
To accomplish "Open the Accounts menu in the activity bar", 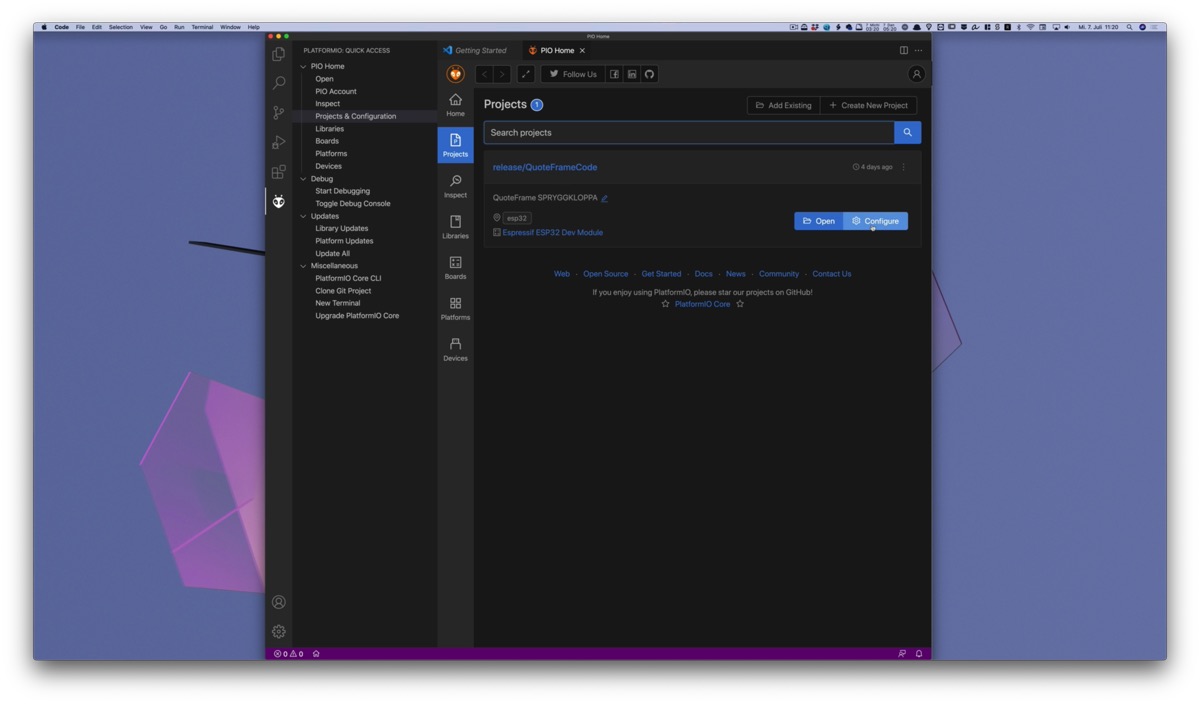I will click(x=279, y=602).
